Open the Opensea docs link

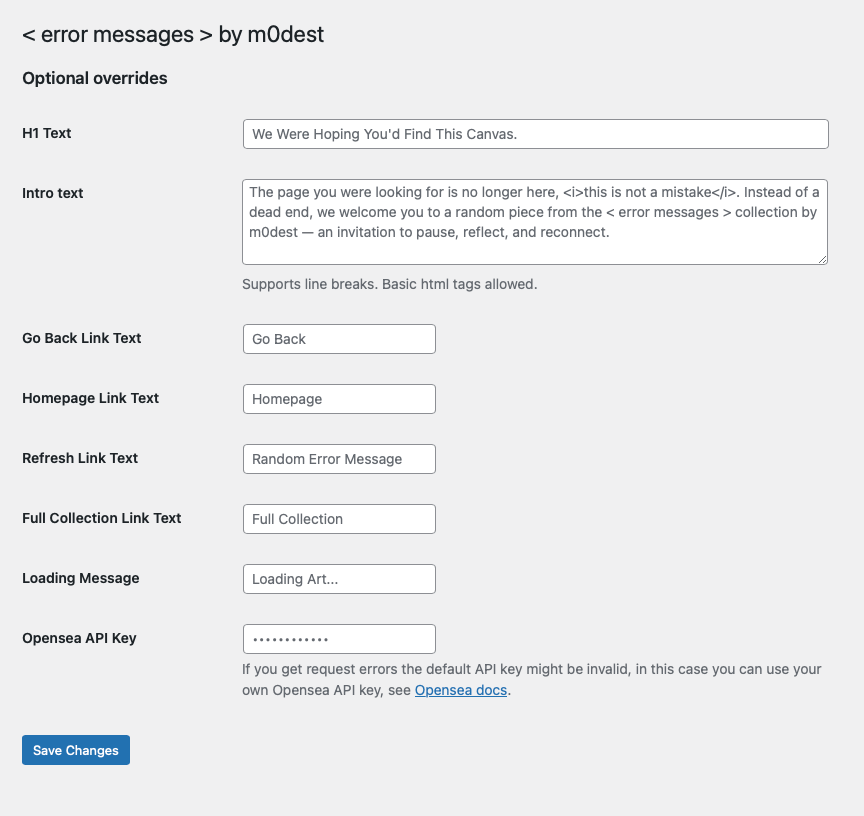pos(461,690)
